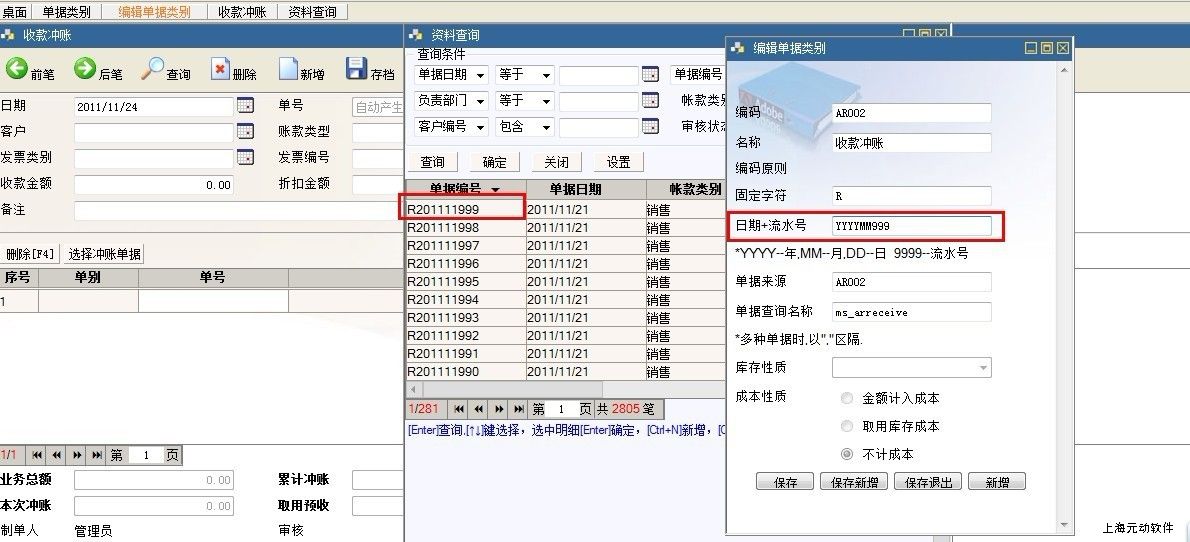Select 不计成本 radio option

pos(848,454)
